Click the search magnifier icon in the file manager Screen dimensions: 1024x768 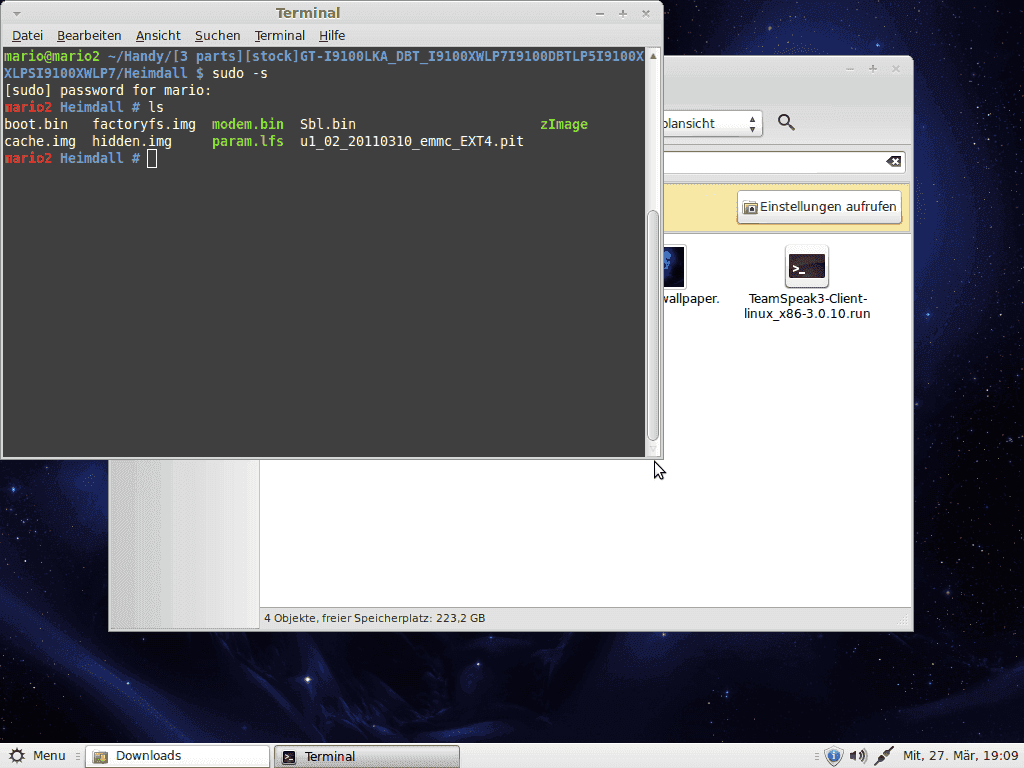[786, 122]
